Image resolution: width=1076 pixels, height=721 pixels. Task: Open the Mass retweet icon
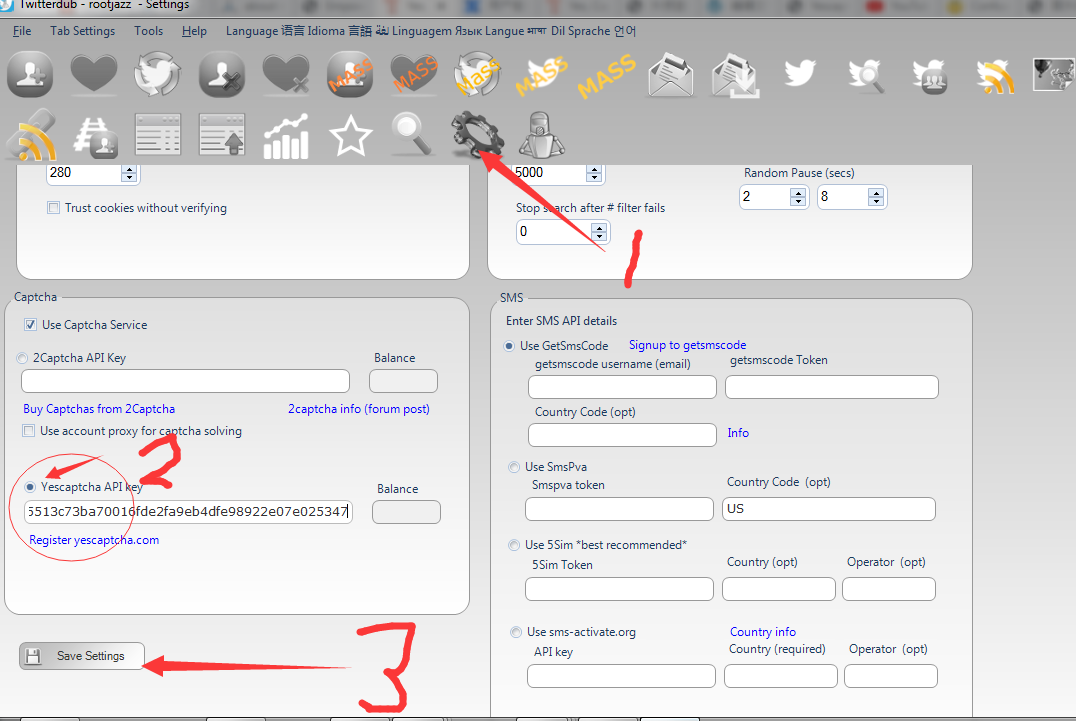coord(478,74)
